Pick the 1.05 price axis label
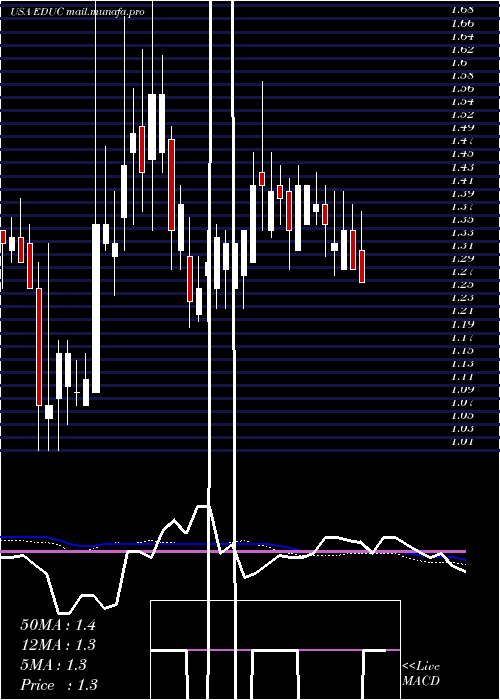Image resolution: width=500 pixels, height=700 pixels. pos(462,416)
